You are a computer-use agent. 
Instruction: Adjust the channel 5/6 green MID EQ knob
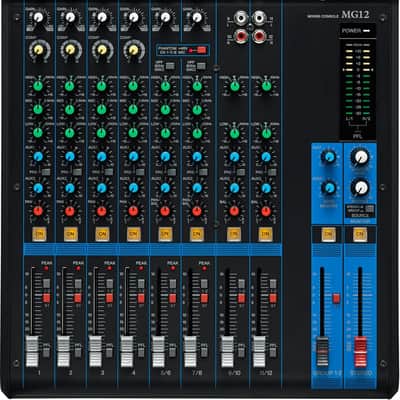165,109
